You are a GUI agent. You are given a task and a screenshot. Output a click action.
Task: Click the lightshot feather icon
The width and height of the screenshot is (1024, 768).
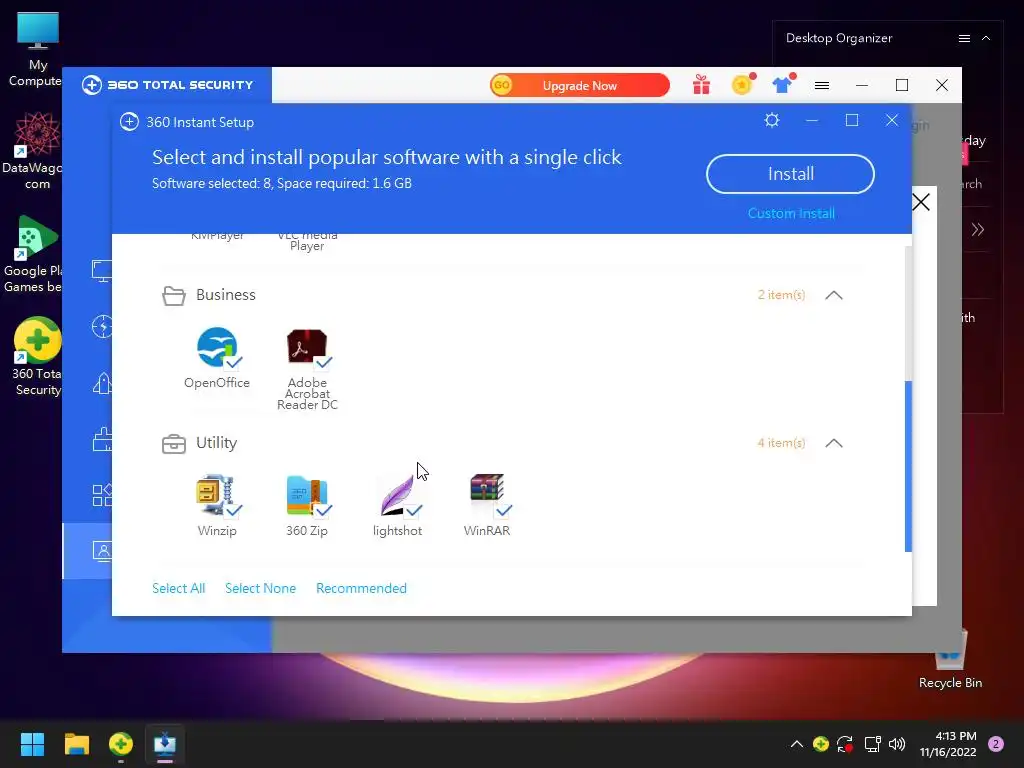pos(397,495)
